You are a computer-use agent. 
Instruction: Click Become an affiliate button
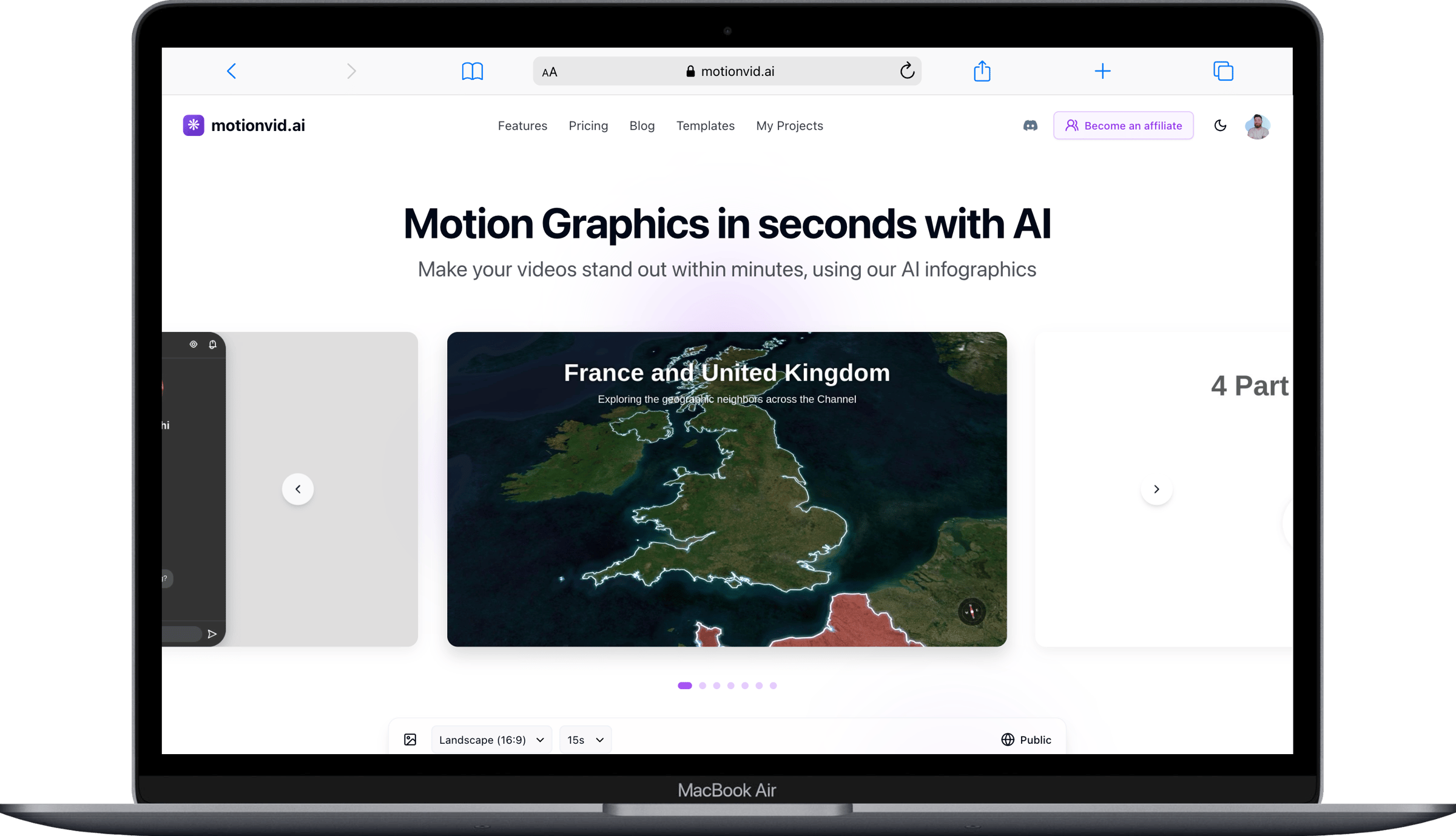1123,126
